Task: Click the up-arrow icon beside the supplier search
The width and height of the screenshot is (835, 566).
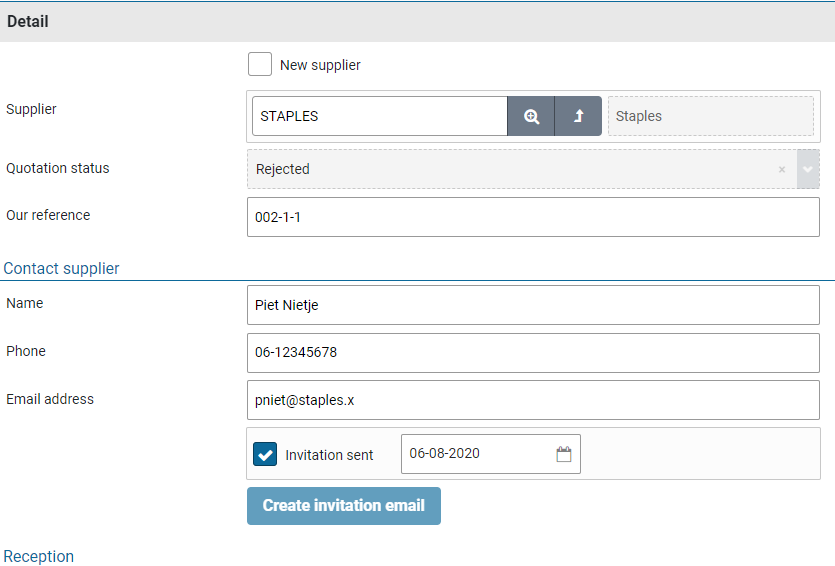Action: (578, 116)
